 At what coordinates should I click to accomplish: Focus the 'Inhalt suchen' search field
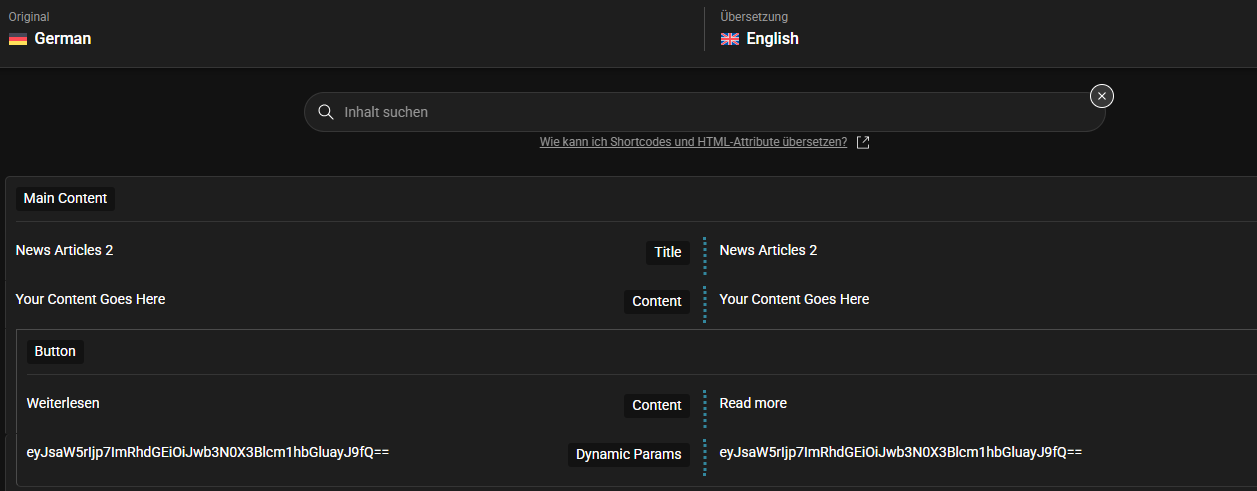704,112
